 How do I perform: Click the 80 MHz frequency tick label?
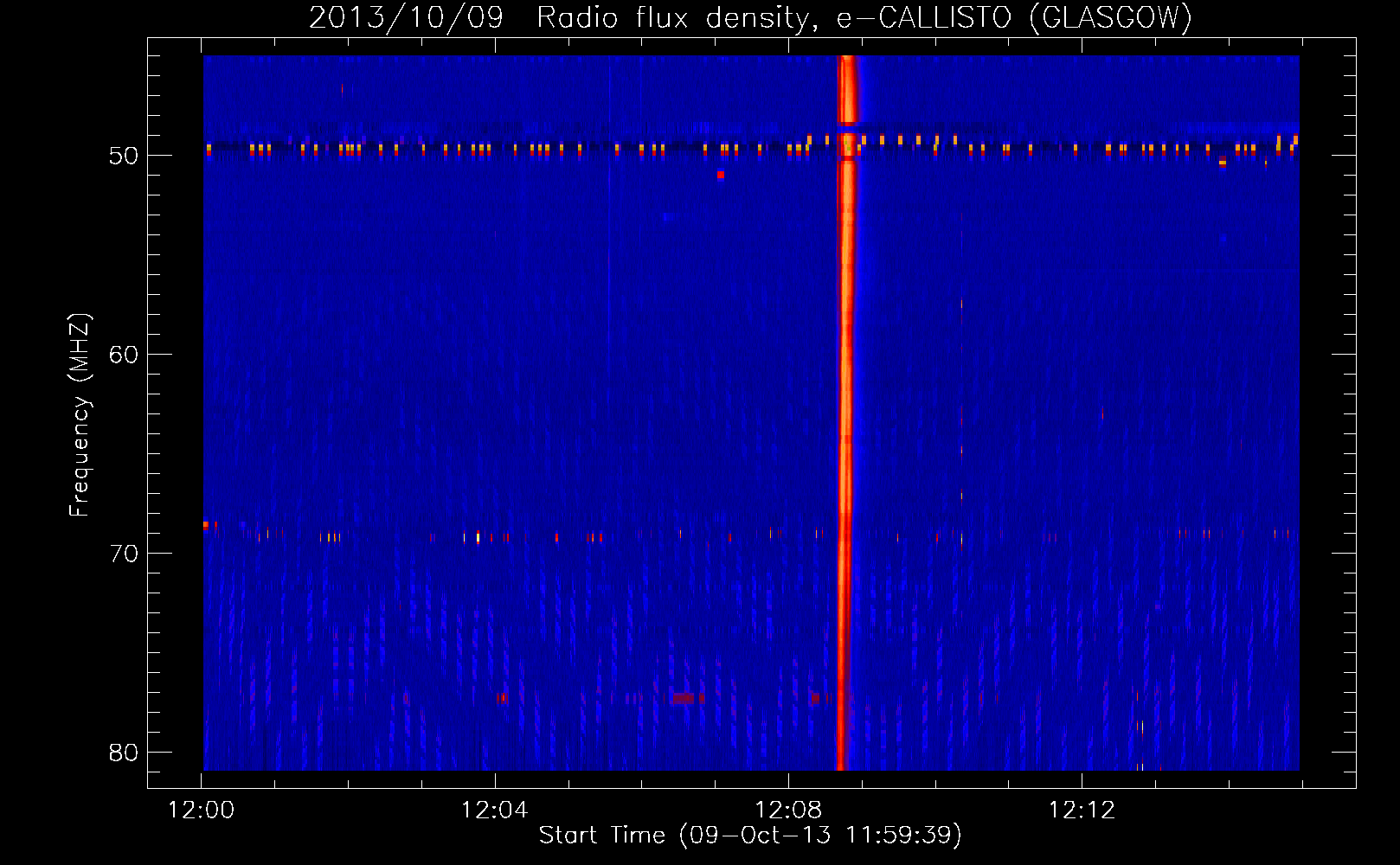[x=124, y=753]
